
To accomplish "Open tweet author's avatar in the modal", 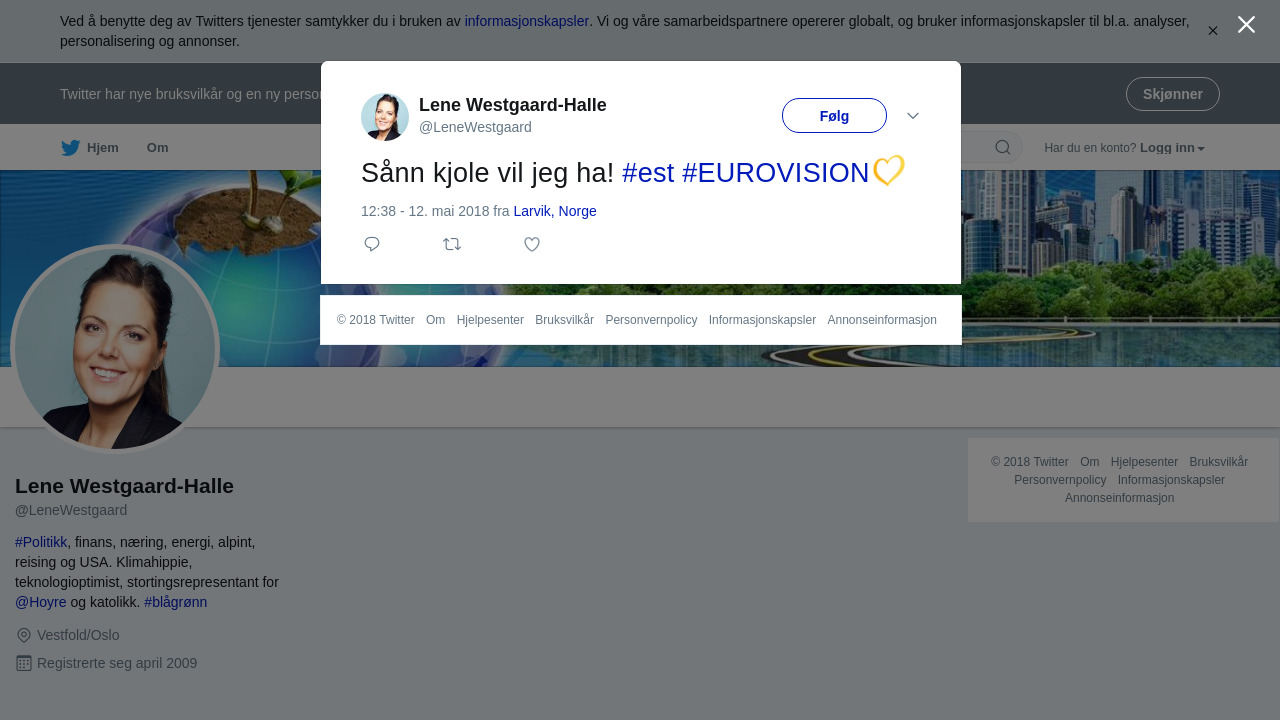I will point(385,117).
